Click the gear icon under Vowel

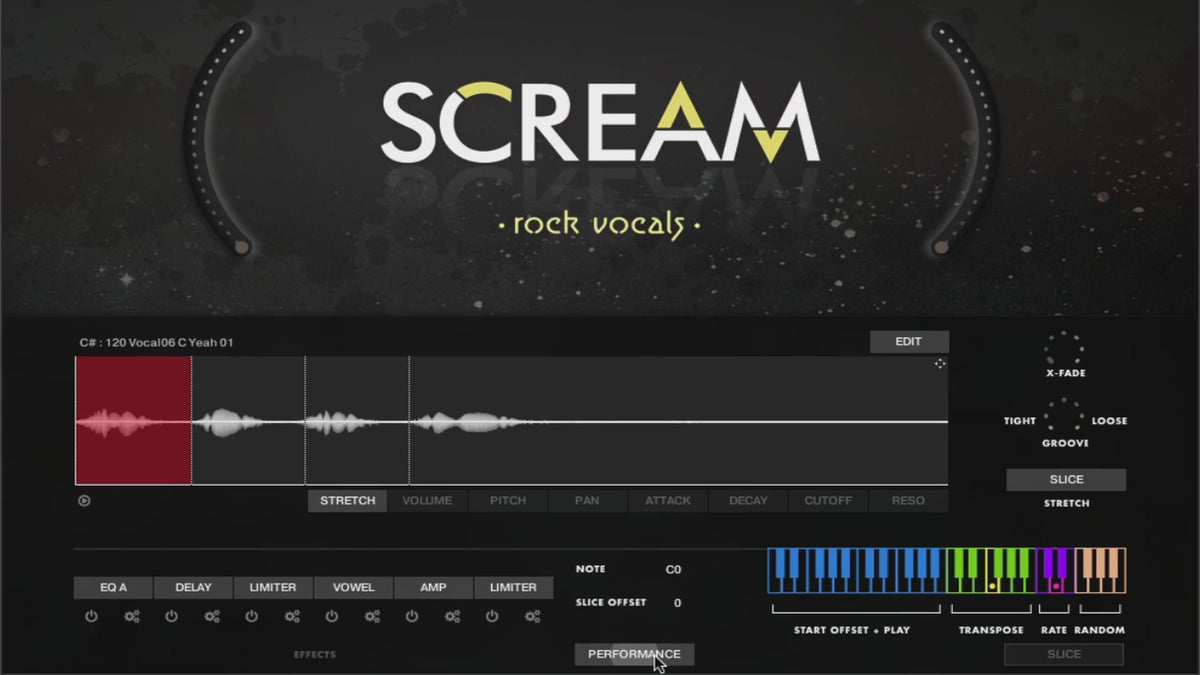(x=372, y=617)
